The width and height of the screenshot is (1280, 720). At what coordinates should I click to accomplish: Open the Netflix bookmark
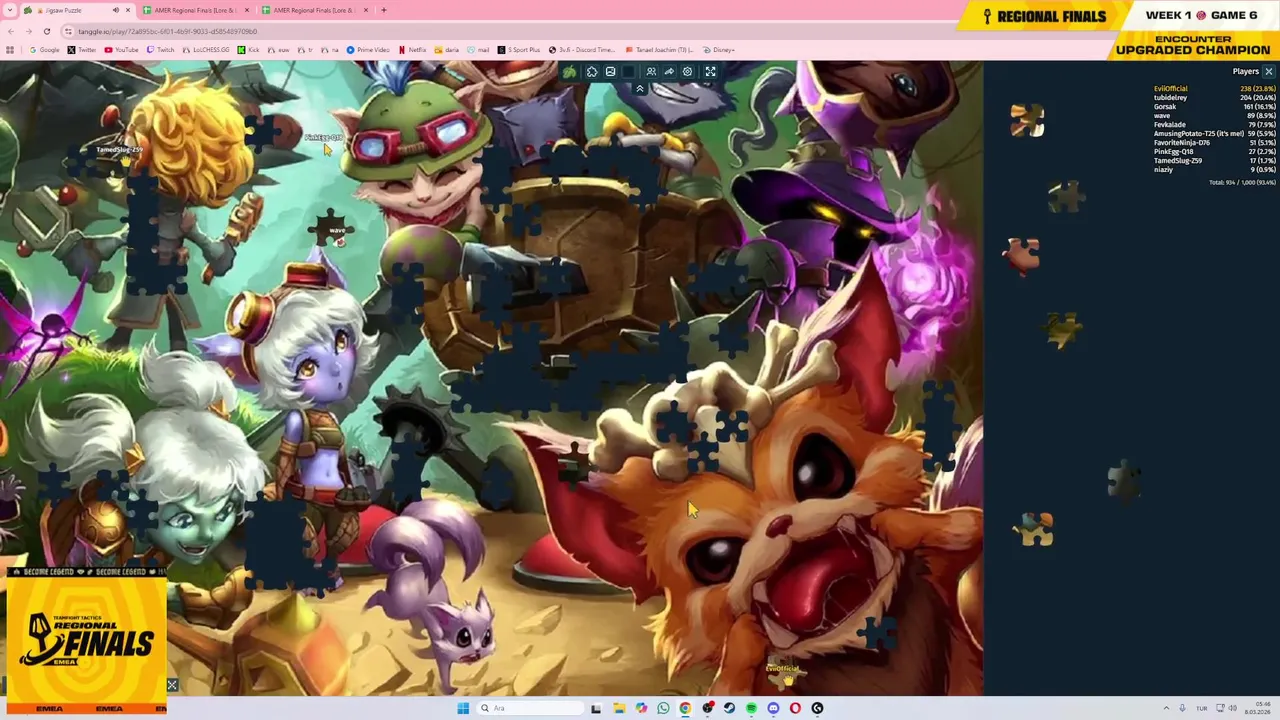click(412, 50)
